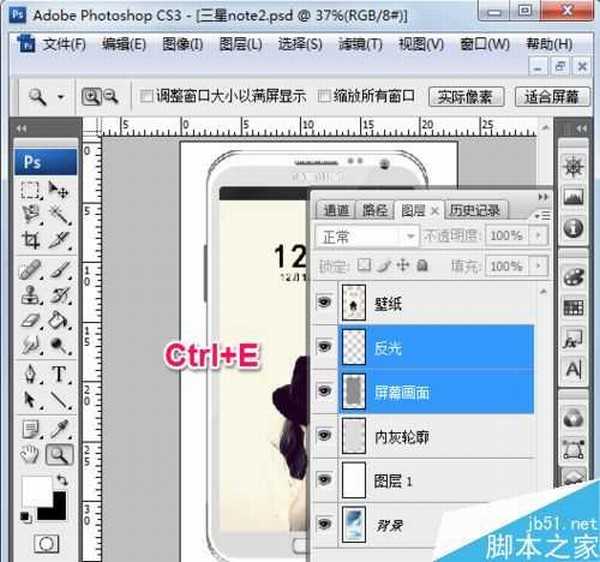Open the blend mode 正常 dropdown
Viewport: 600px width, 562px height.
[366, 236]
